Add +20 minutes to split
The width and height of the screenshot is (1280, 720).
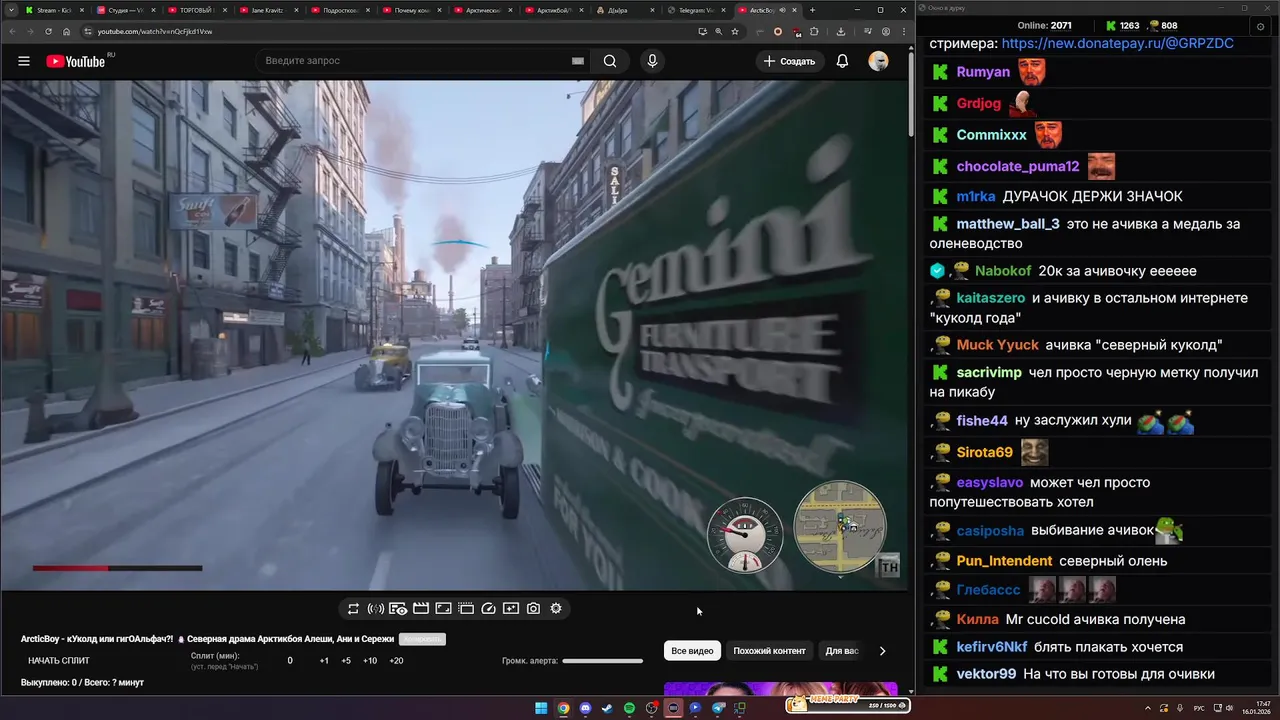[x=396, y=661]
